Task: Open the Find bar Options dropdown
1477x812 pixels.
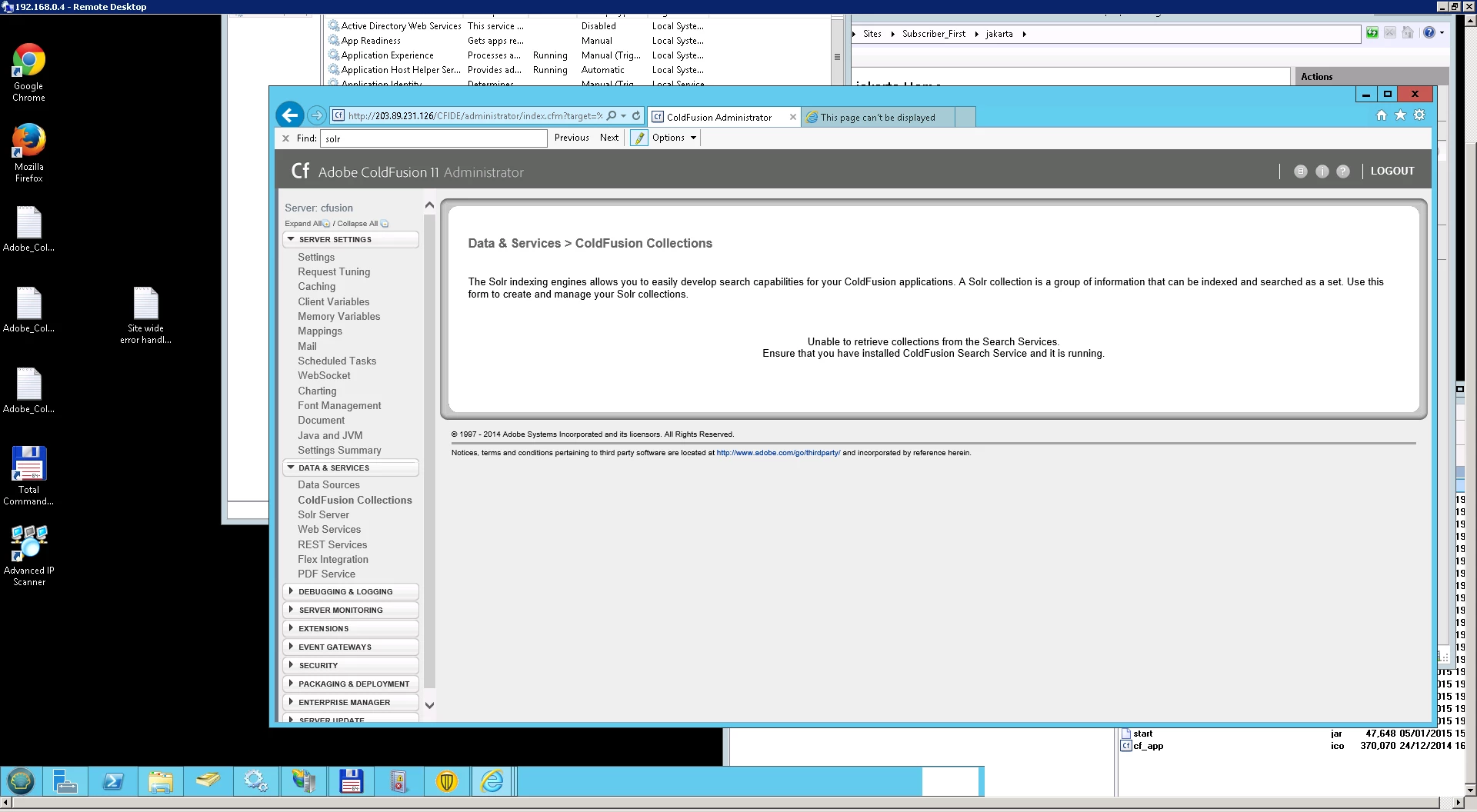Action: (675, 138)
